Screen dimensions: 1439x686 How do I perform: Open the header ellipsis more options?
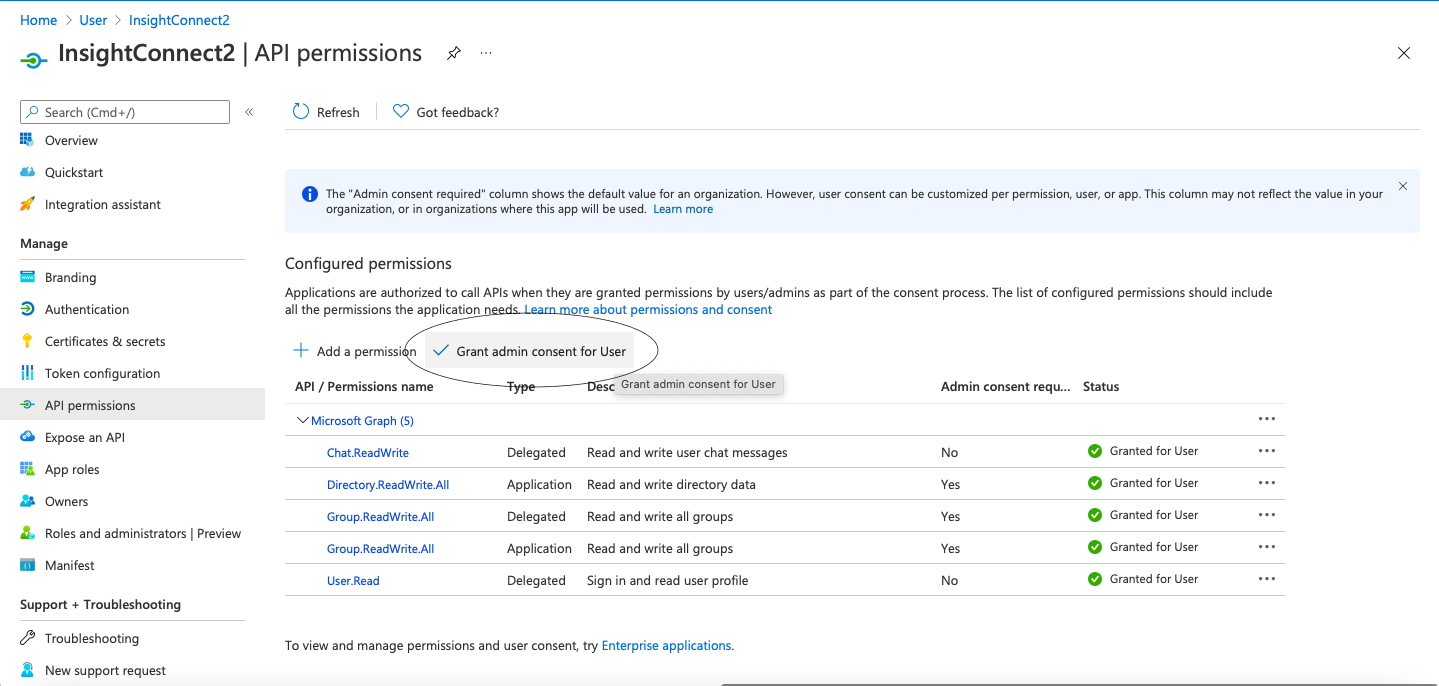coord(486,53)
